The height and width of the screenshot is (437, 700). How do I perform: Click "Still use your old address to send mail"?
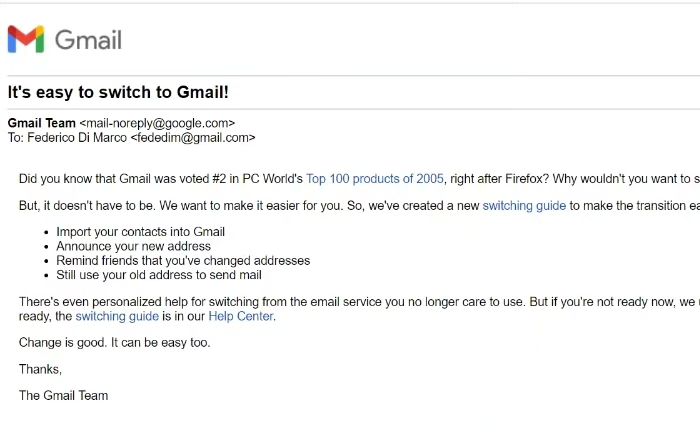159,275
